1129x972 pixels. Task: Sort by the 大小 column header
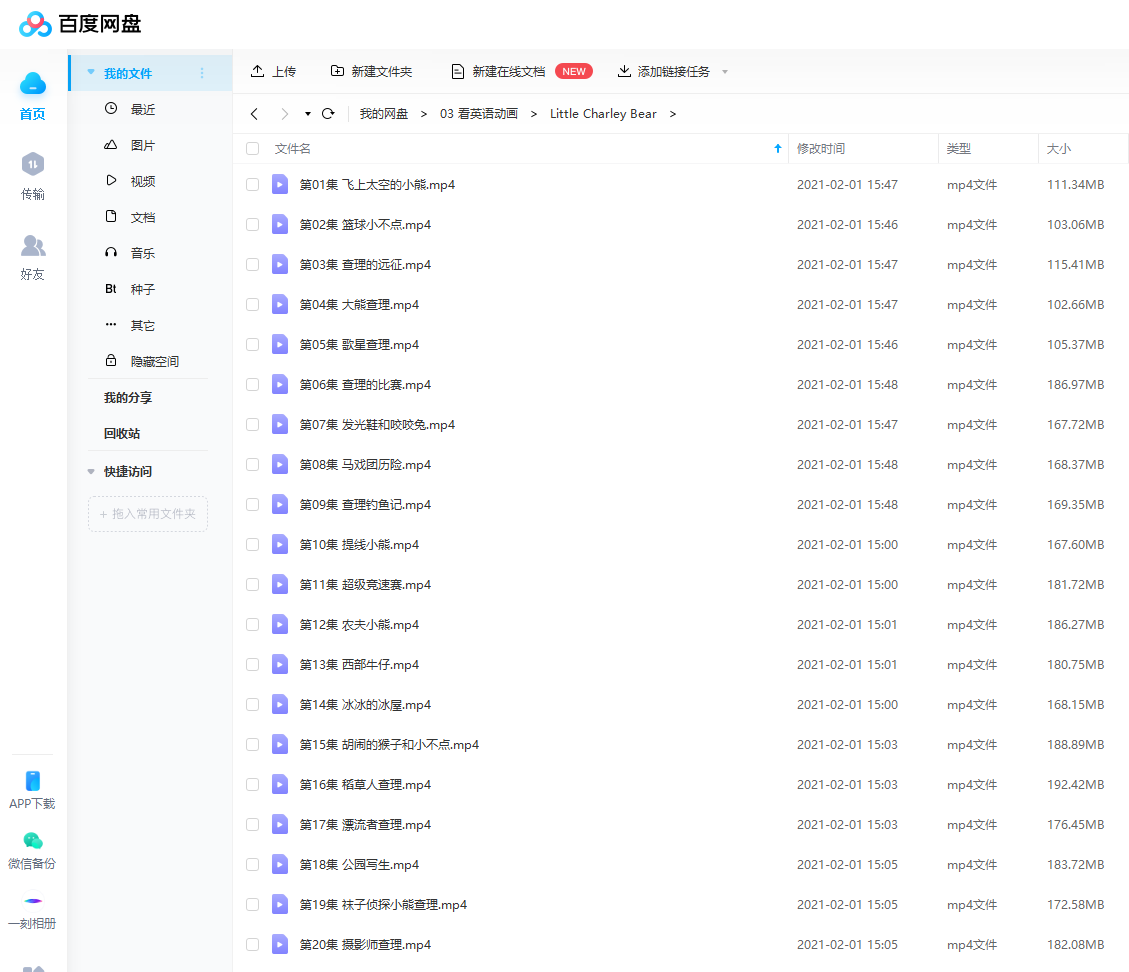pos(1058,149)
